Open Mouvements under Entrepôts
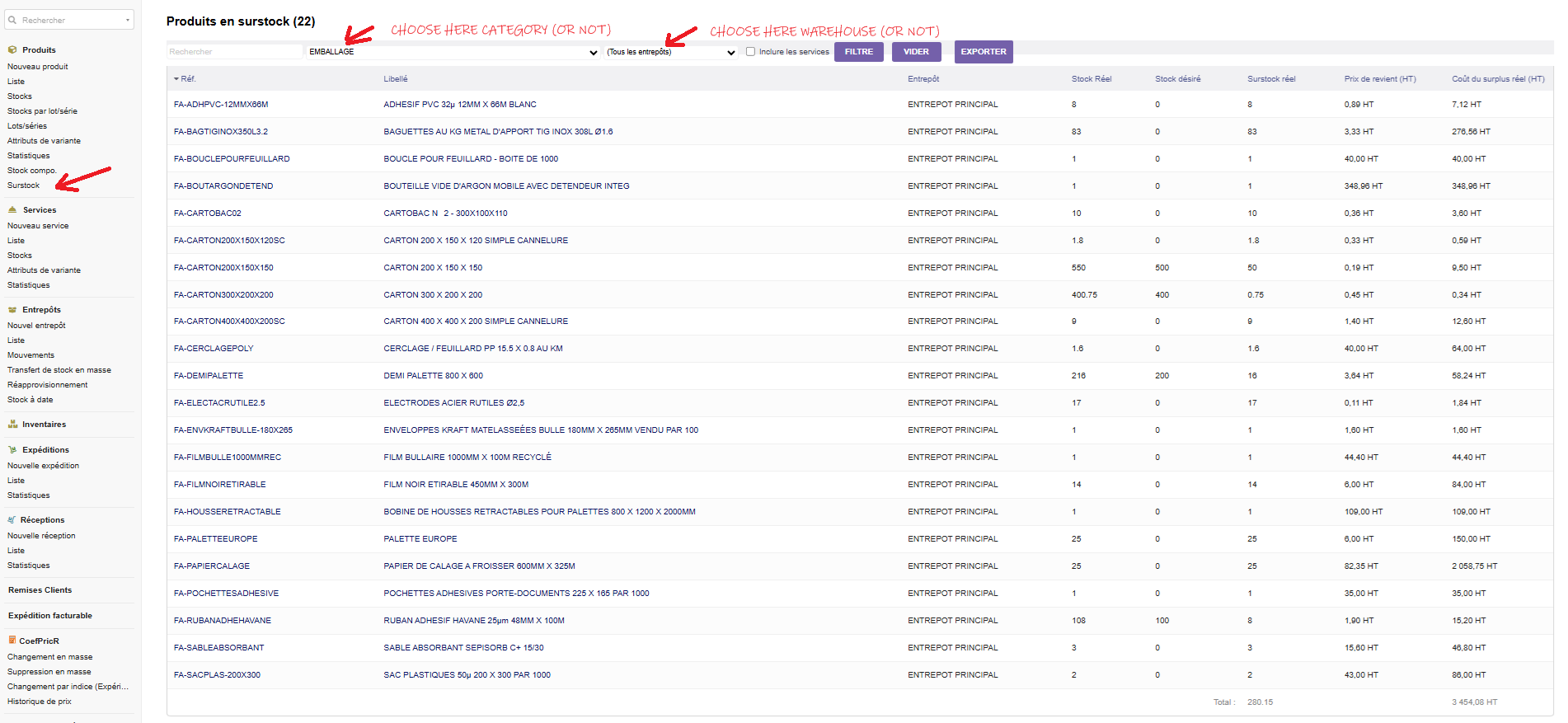1568x723 pixels. tap(31, 355)
